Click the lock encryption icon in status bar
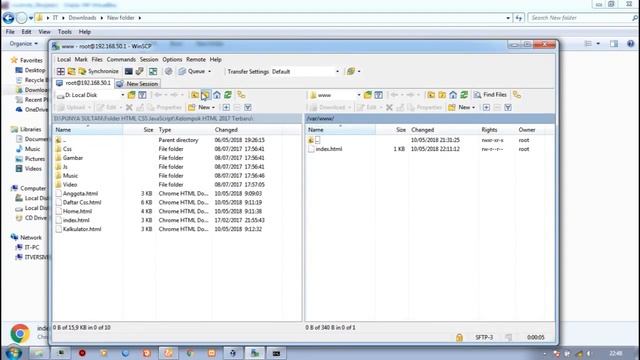Viewport: 640px width, 360px height. (x=459, y=338)
